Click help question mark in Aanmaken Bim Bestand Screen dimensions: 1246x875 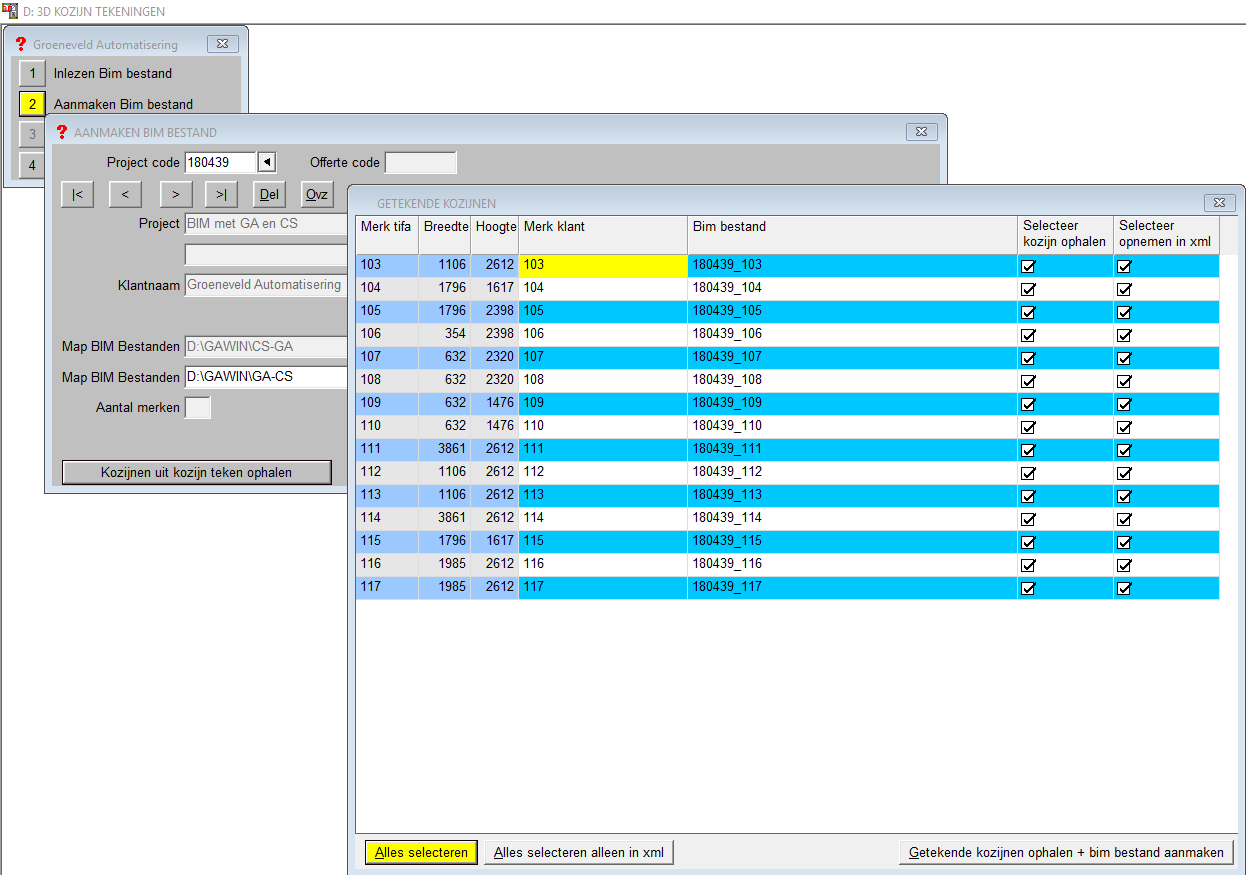click(62, 132)
